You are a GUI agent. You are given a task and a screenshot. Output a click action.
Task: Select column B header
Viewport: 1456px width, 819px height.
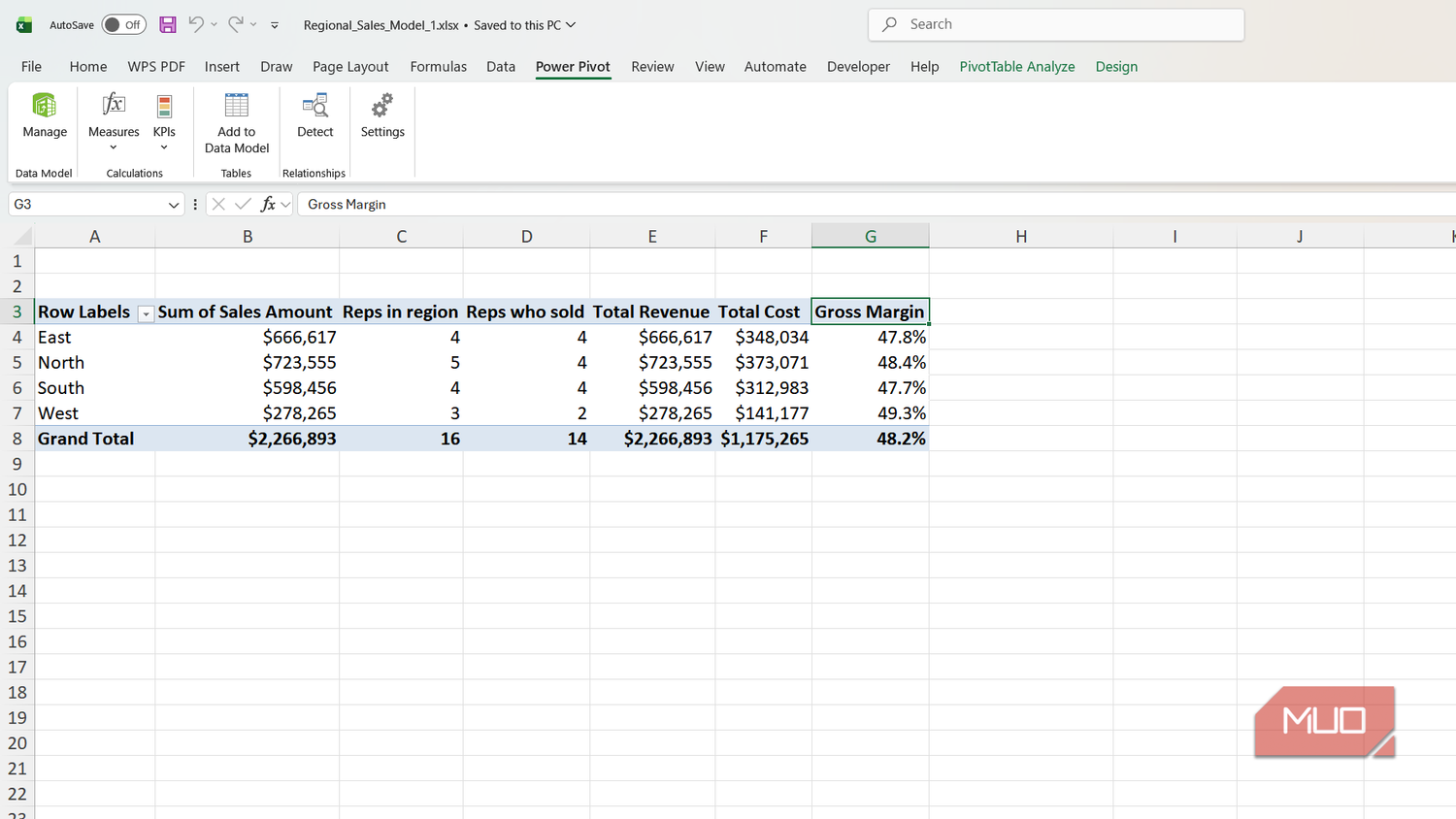[248, 236]
